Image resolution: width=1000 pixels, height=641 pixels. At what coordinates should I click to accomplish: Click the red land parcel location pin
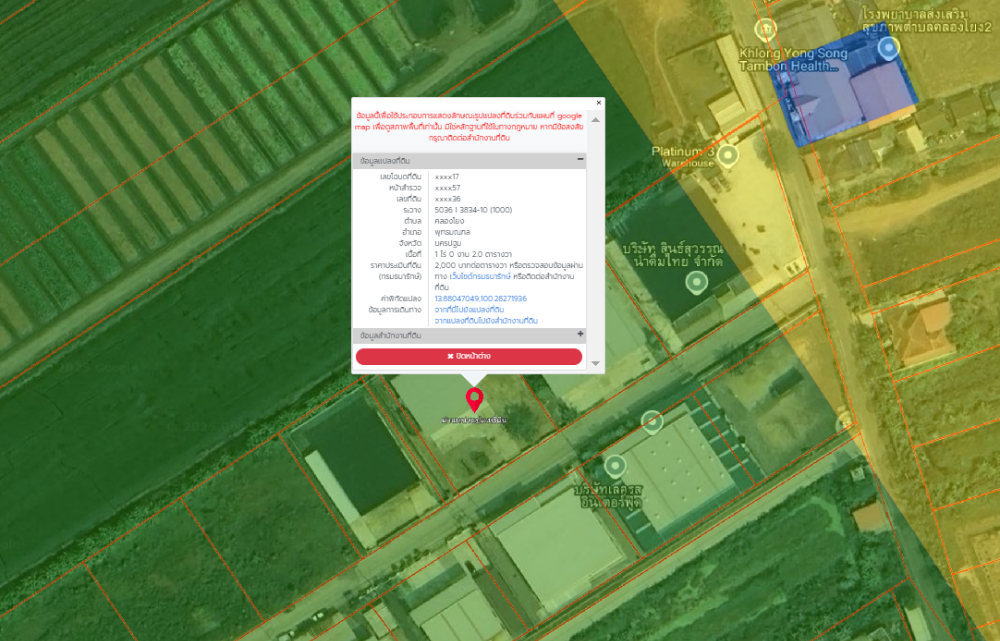pyautogui.click(x=474, y=400)
